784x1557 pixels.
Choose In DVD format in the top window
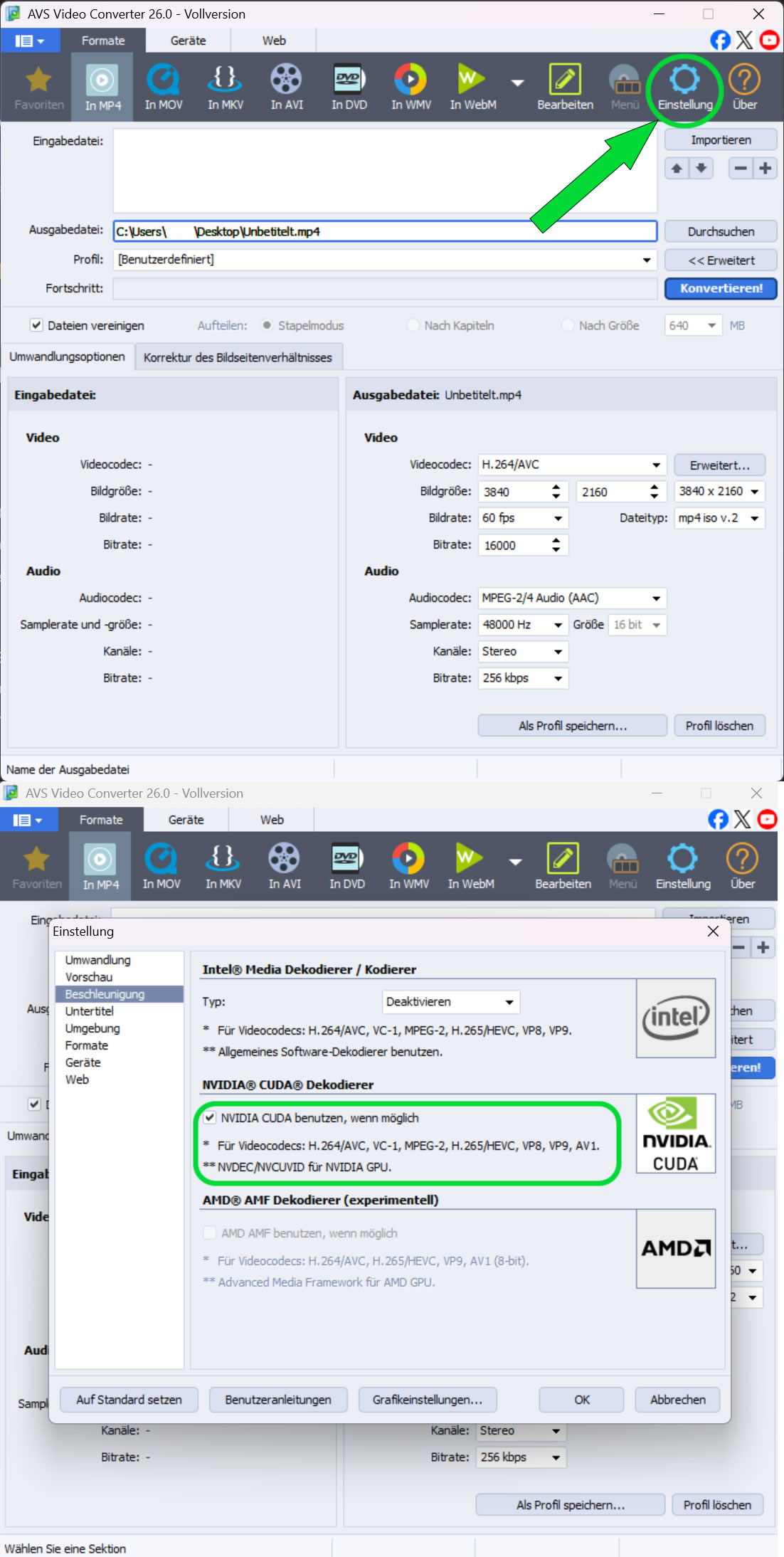pos(349,88)
